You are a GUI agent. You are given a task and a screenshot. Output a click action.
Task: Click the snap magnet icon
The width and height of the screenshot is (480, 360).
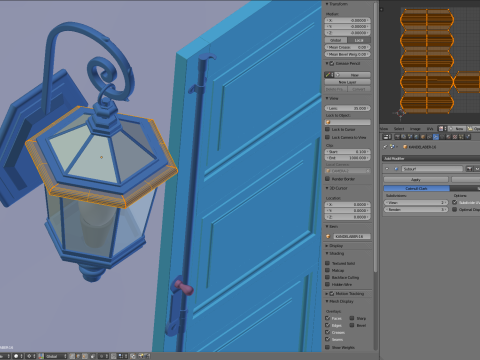pos(113,356)
